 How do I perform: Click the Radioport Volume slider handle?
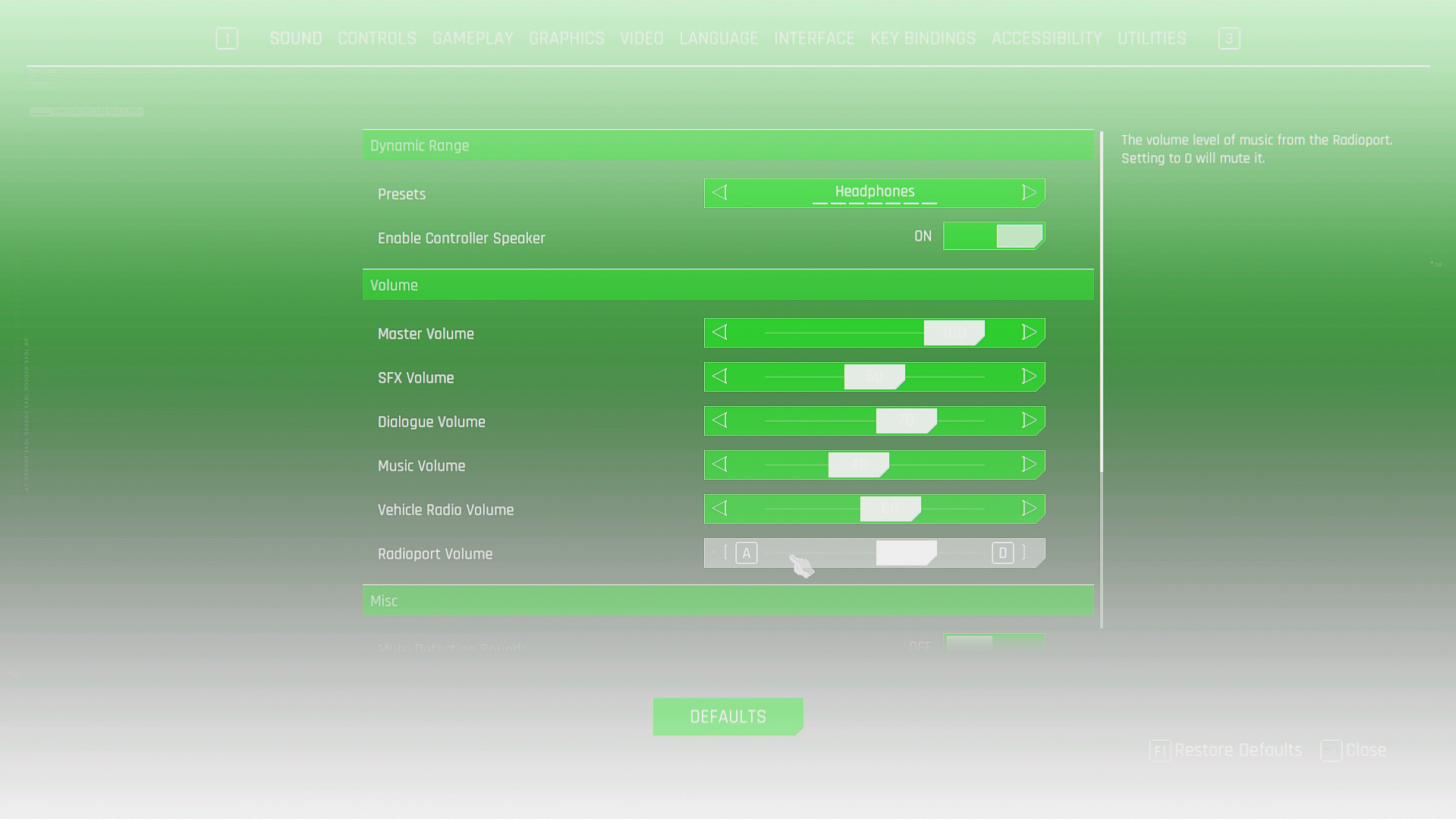click(906, 553)
